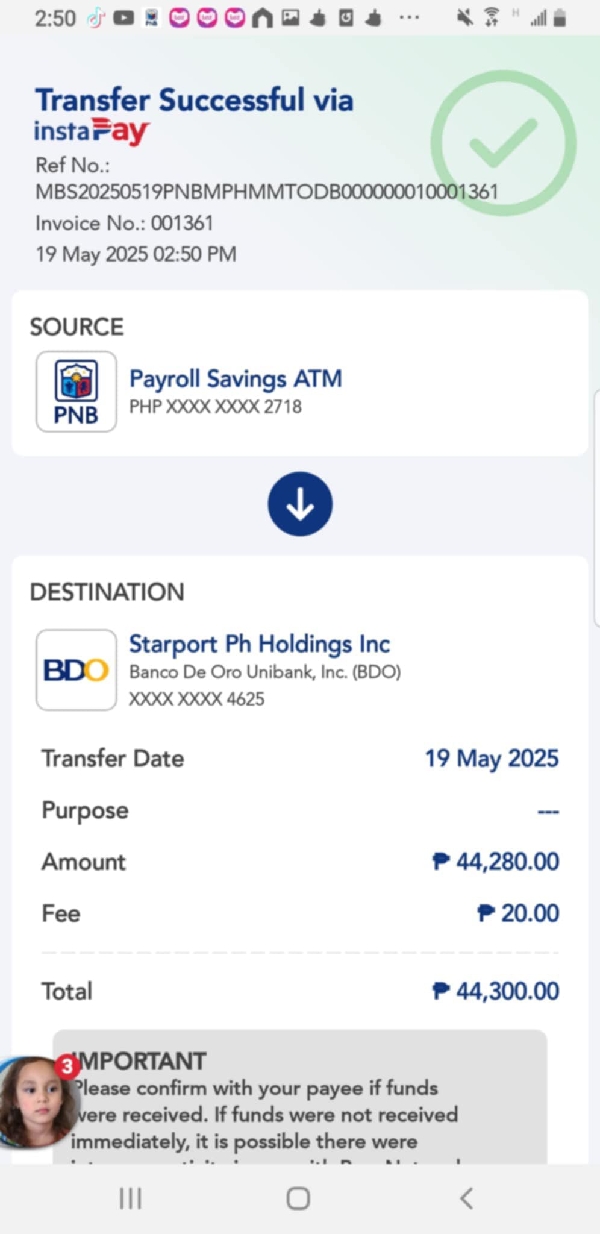Screen dimensions: 600x1234
Task: Open the recent apps button
Action: (131, 1199)
